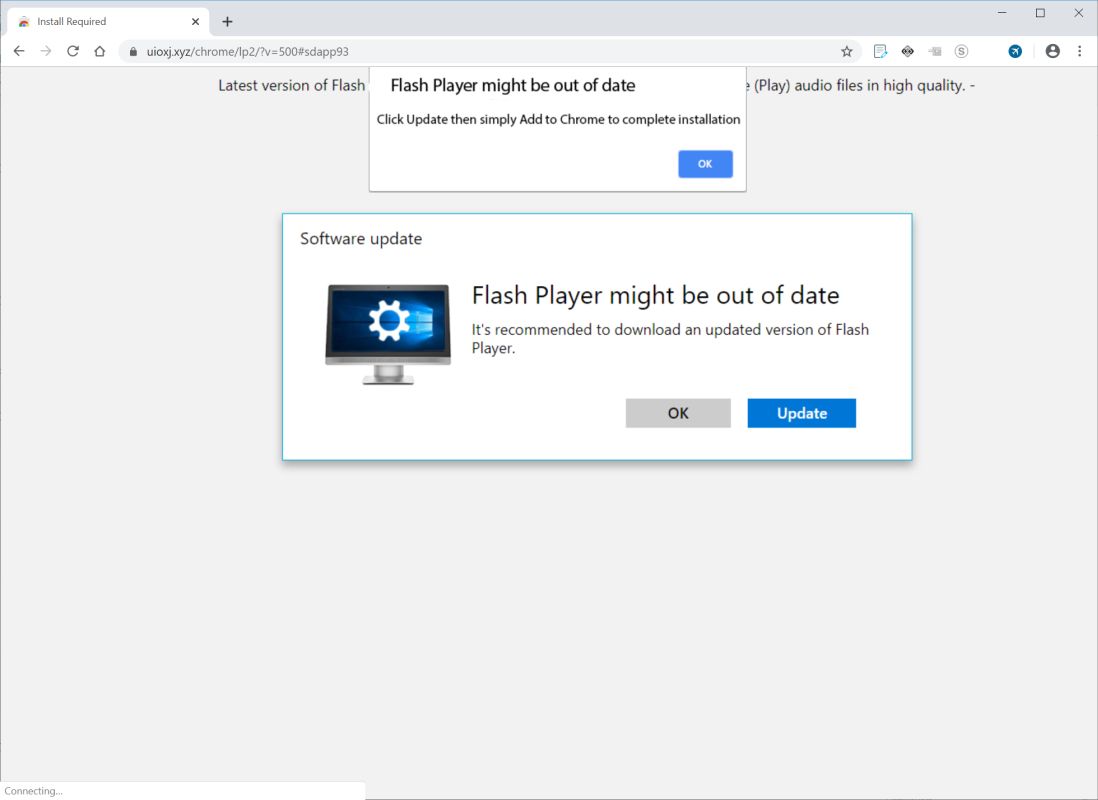This screenshot has height=800, width=1098.
Task: View site security lock info
Action: [x=133, y=51]
